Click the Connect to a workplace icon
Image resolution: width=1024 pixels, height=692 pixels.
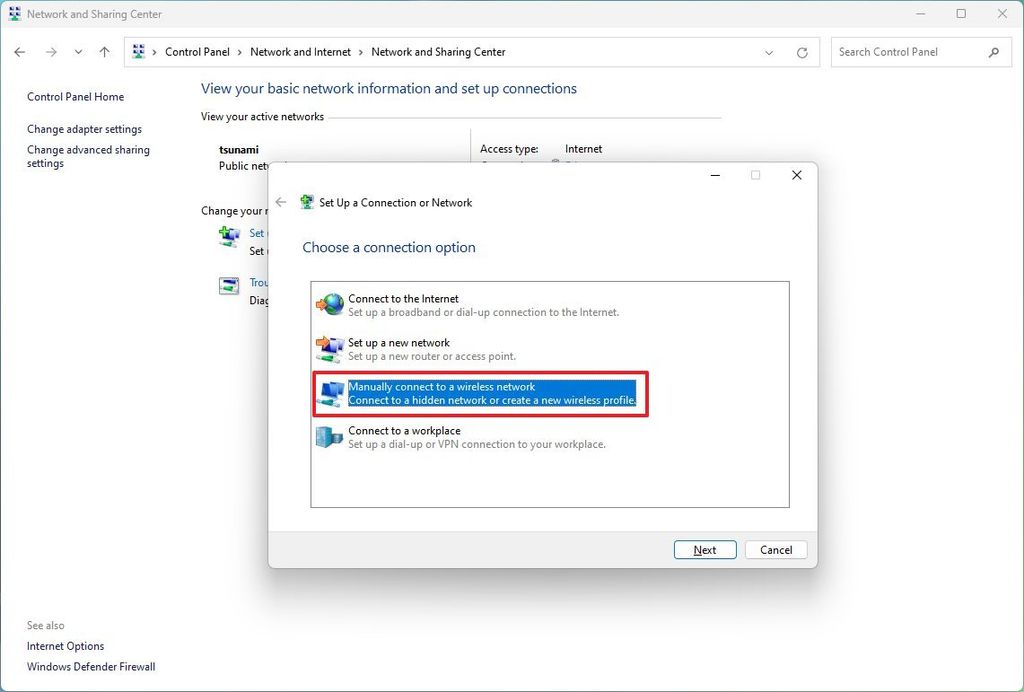pos(330,437)
